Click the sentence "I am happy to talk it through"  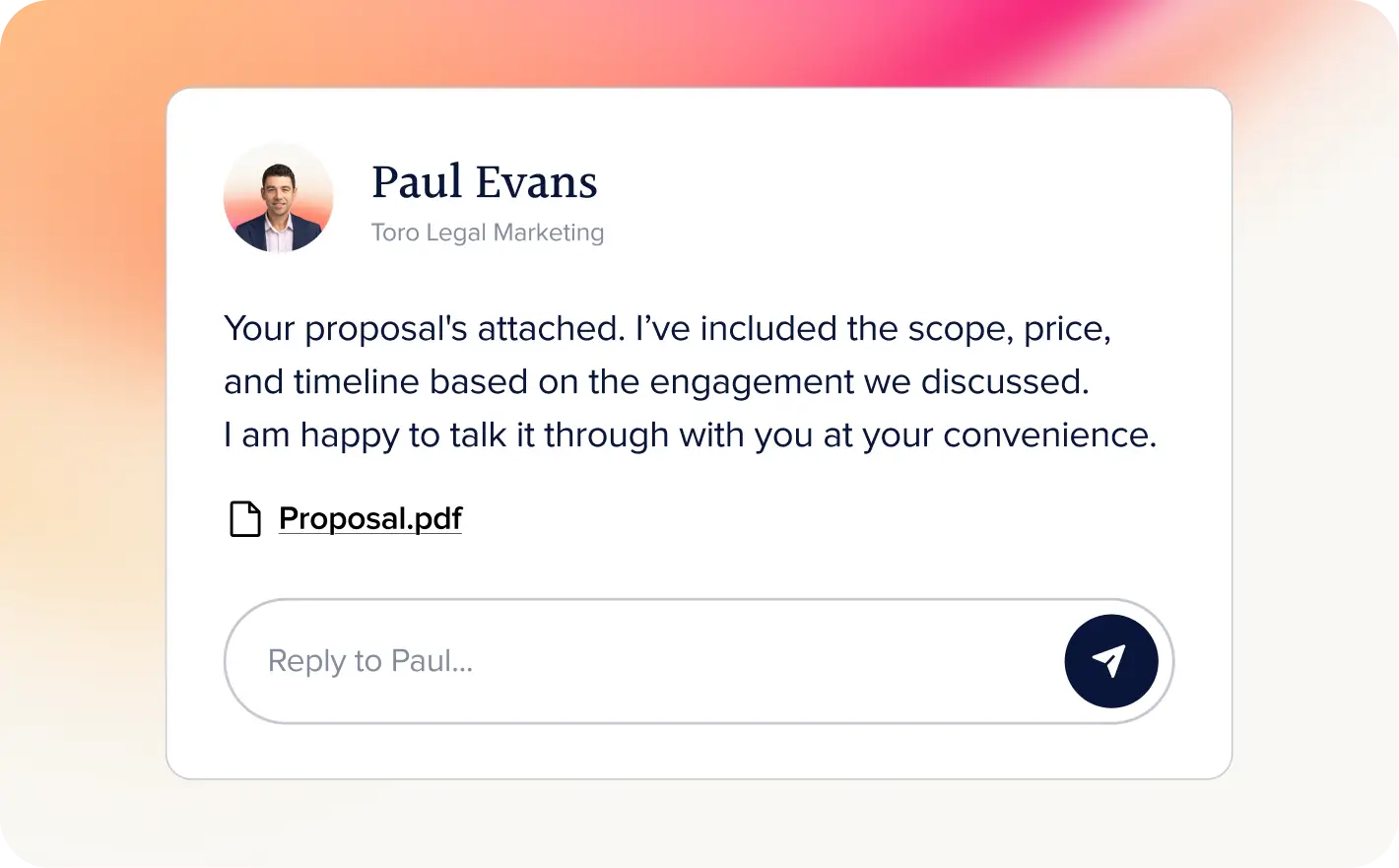(x=690, y=435)
